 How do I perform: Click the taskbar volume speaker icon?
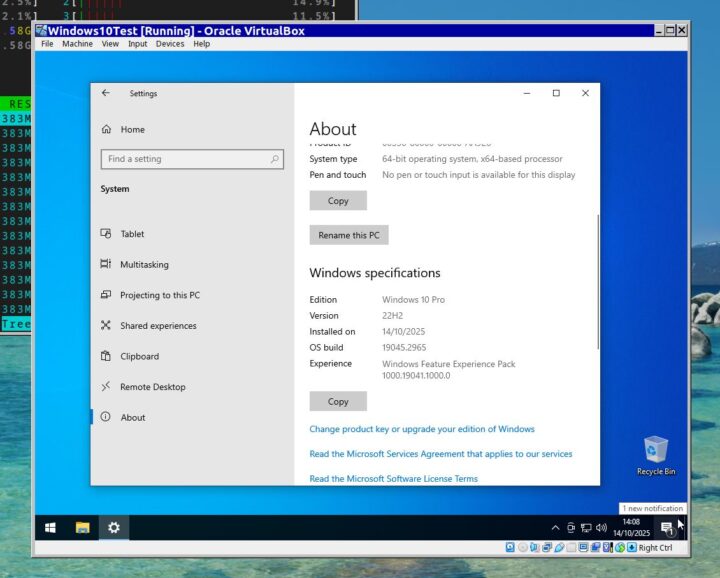click(601, 527)
